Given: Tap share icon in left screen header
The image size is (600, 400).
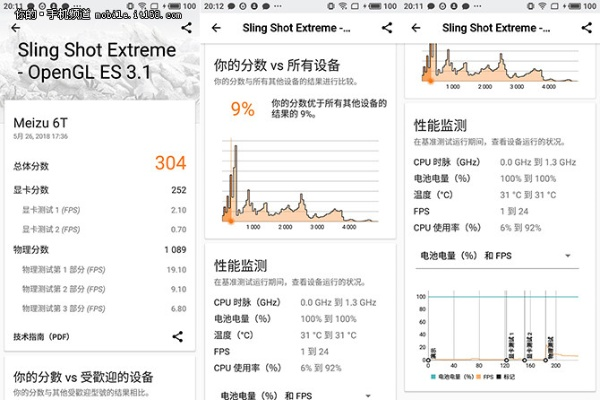Looking at the screenshot, I should pos(186,27).
